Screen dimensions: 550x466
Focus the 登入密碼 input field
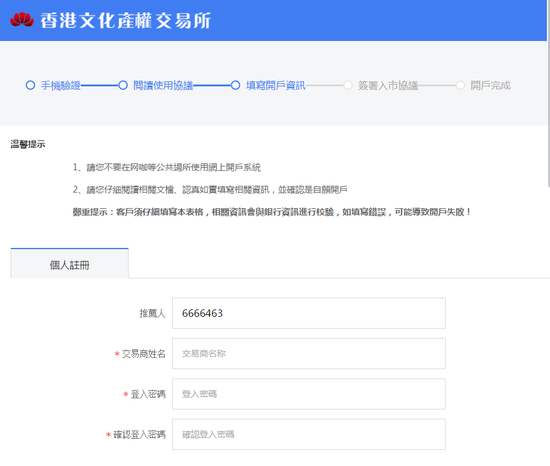(309, 394)
